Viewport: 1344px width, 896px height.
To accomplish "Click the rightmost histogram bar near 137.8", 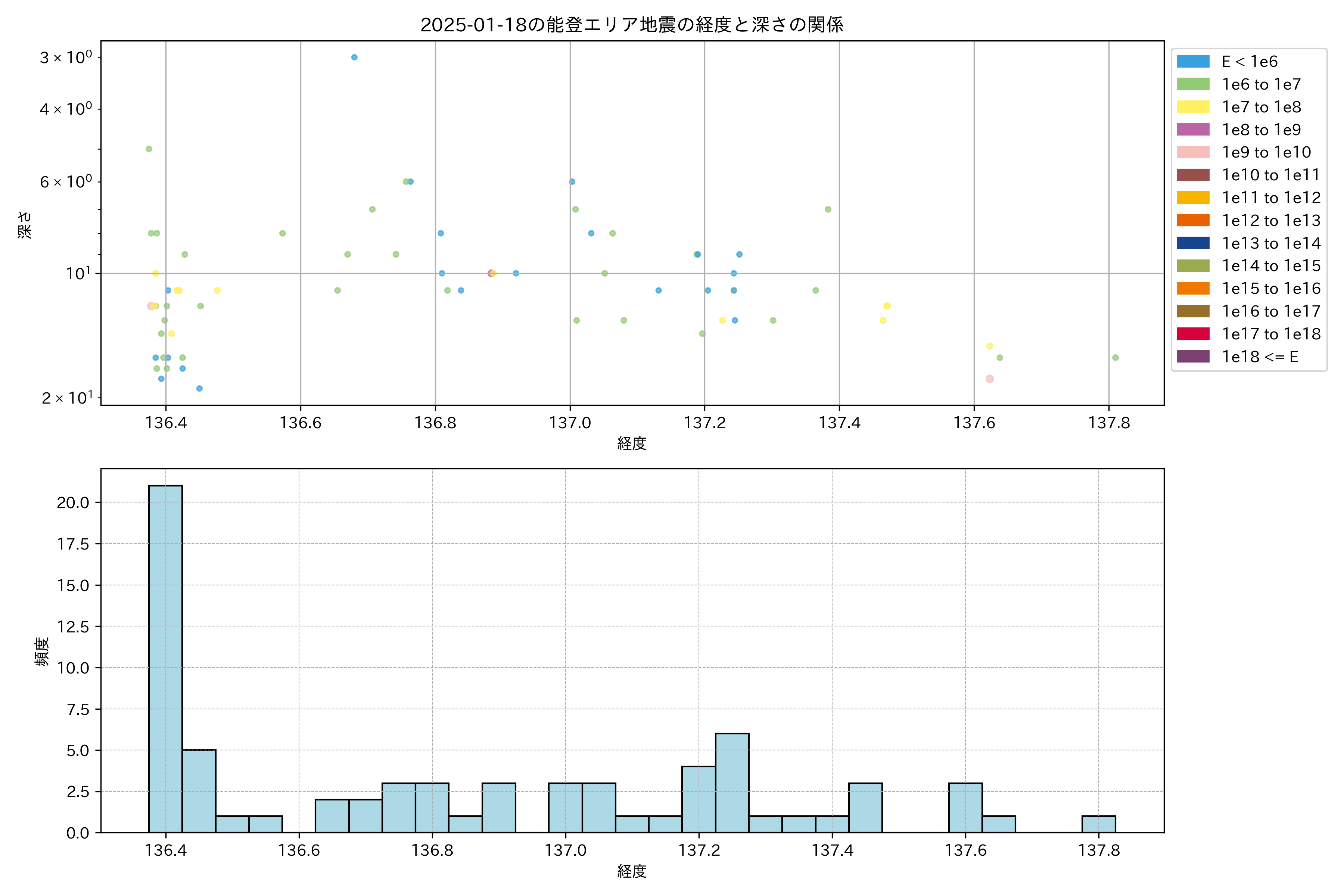I will pos(1098,824).
